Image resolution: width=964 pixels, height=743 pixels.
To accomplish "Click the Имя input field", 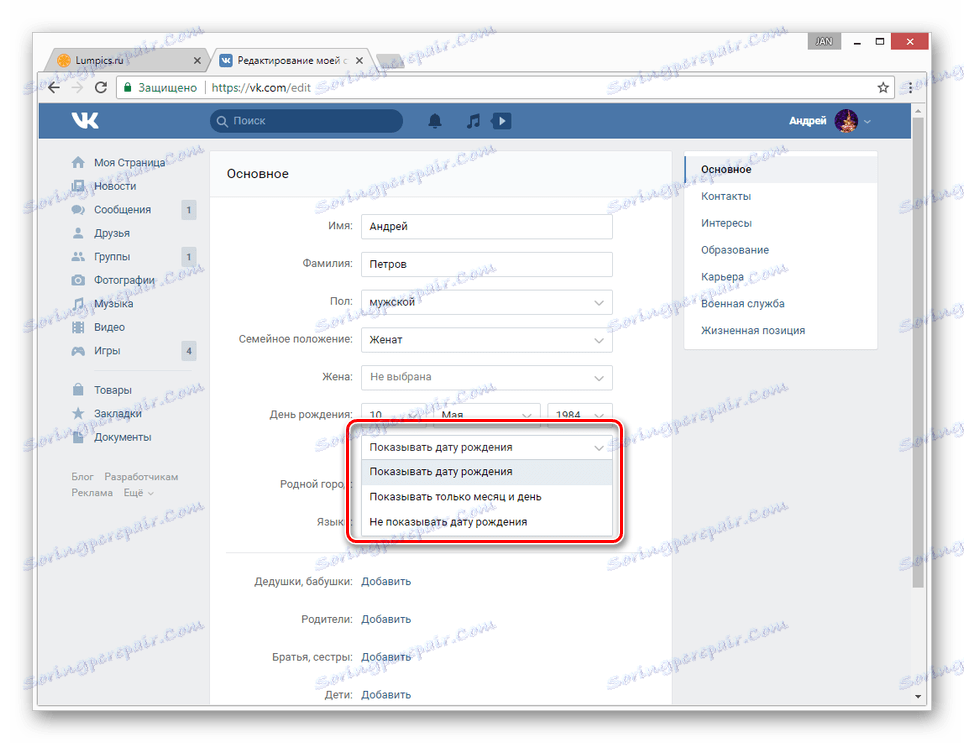I will [486, 227].
